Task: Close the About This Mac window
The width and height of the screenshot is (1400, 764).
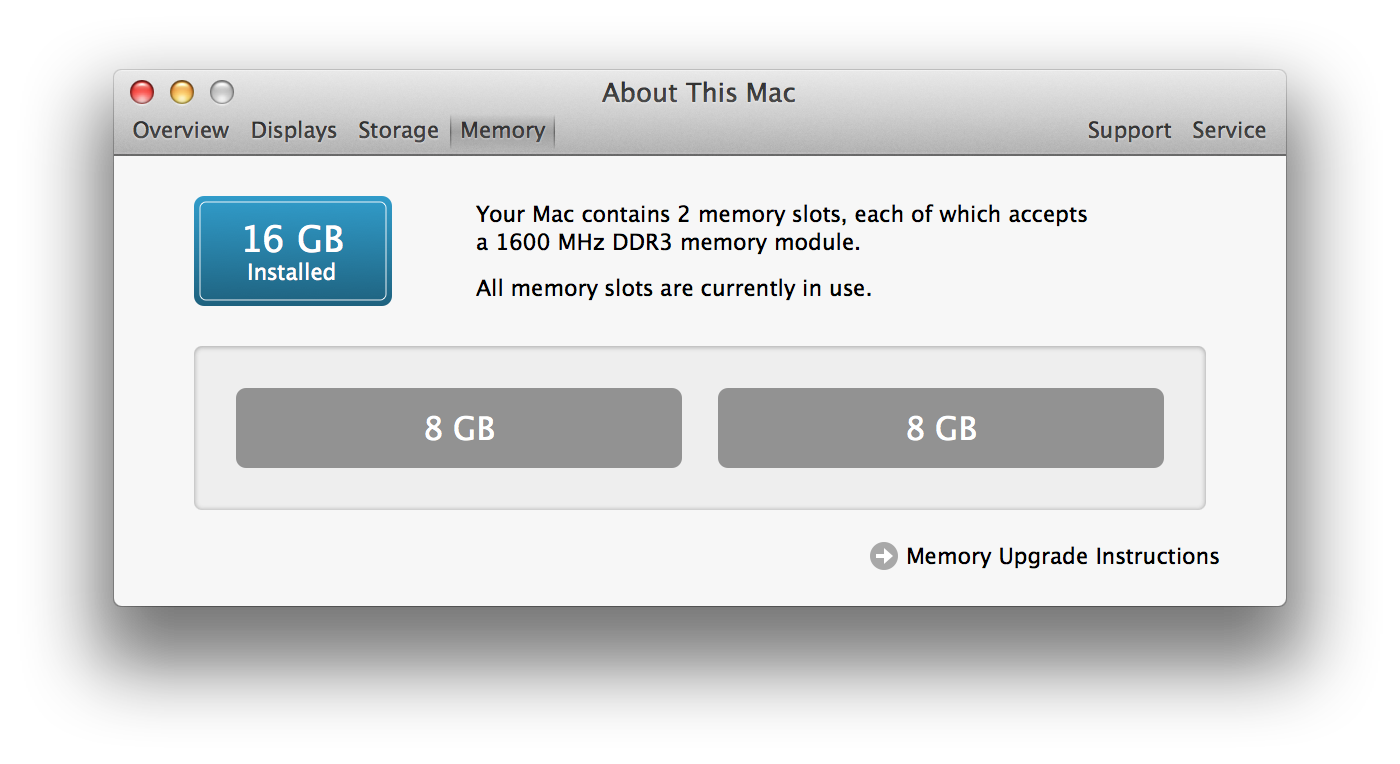Action: (142, 93)
